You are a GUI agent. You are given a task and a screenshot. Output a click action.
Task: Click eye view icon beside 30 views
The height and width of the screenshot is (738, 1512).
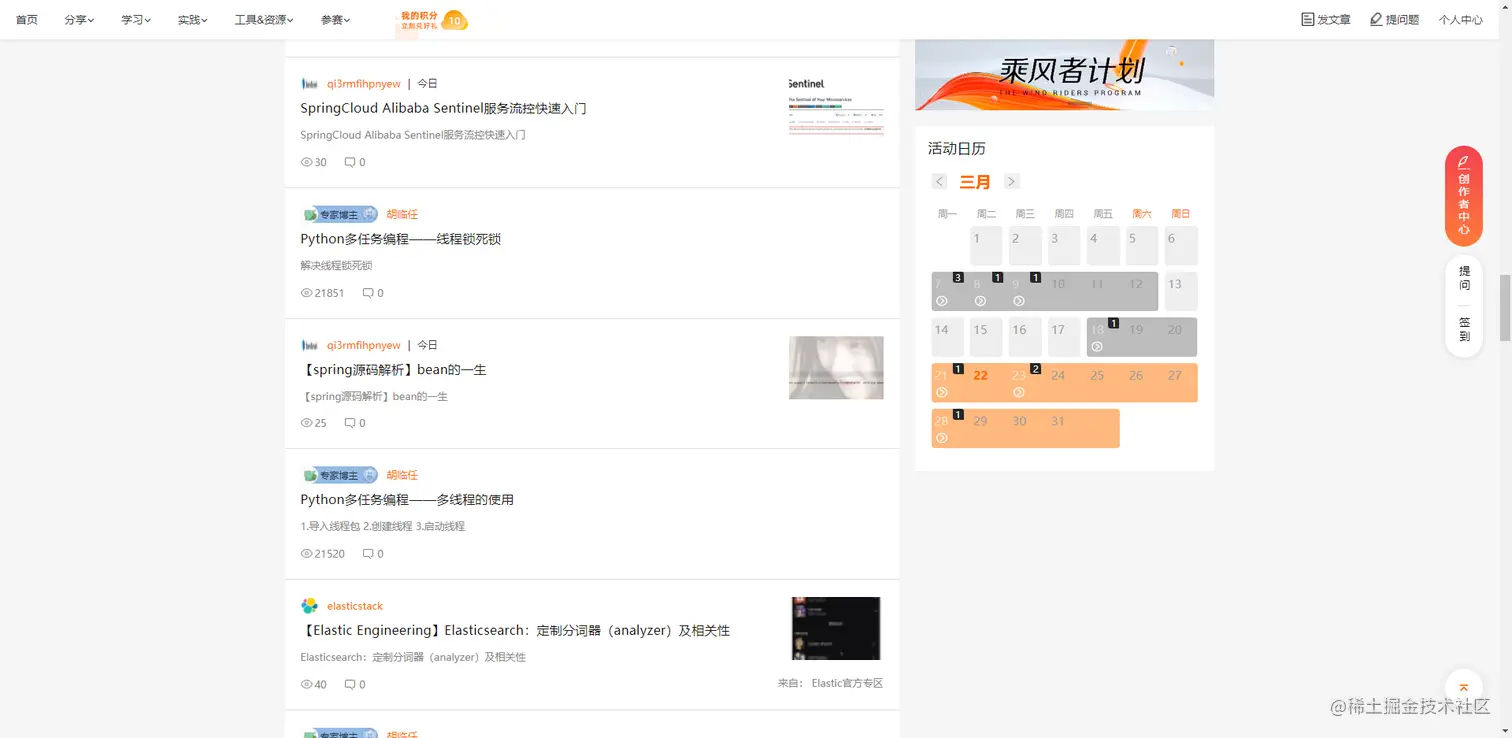tap(306, 162)
